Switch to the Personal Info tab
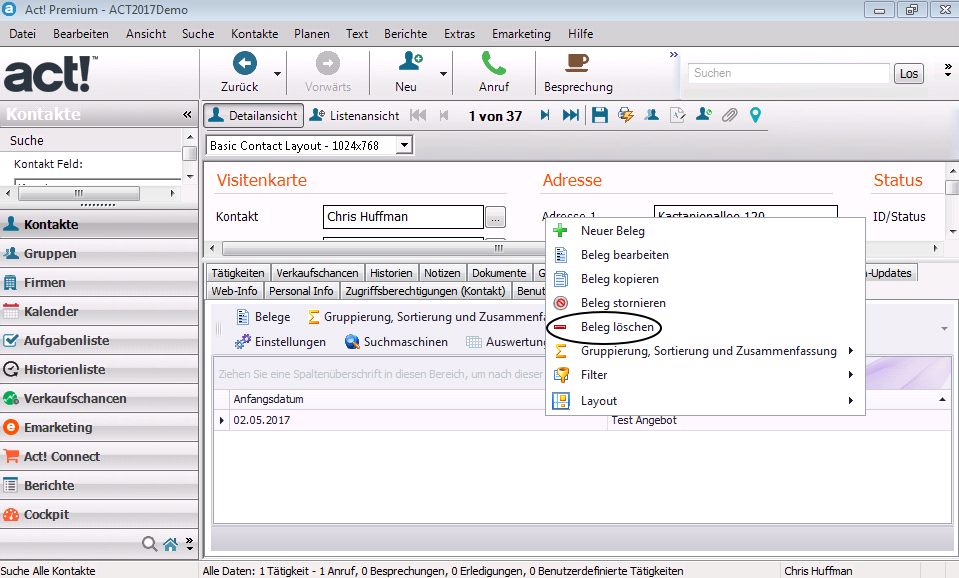959x578 pixels. pyautogui.click(x=301, y=291)
